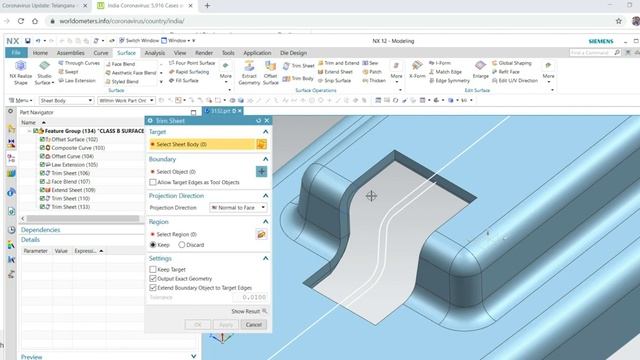Toggle checkbox for Offset Surface (102)
The image size is (640, 360).
42,139
